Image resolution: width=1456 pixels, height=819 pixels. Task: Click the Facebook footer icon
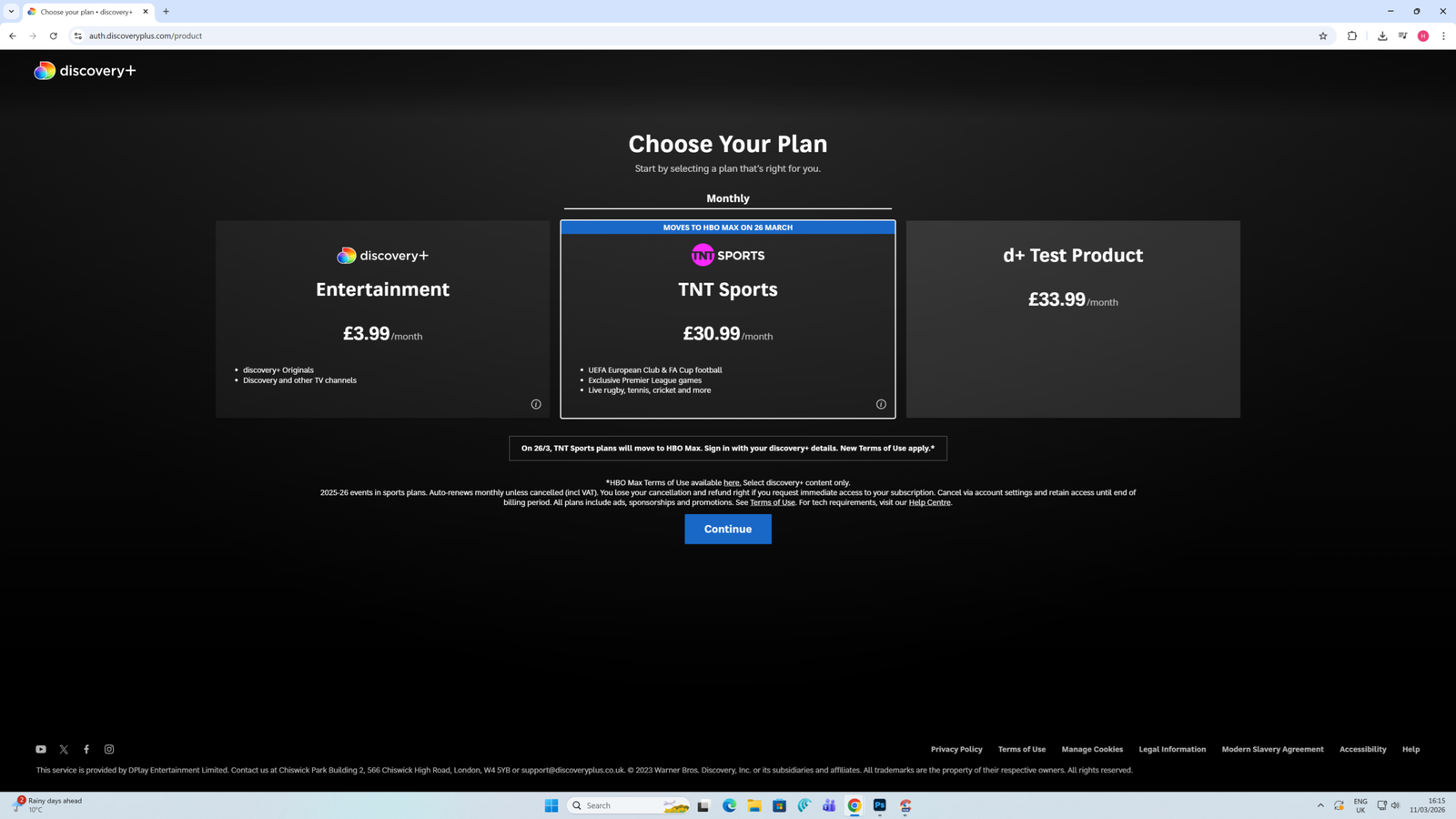click(86, 748)
